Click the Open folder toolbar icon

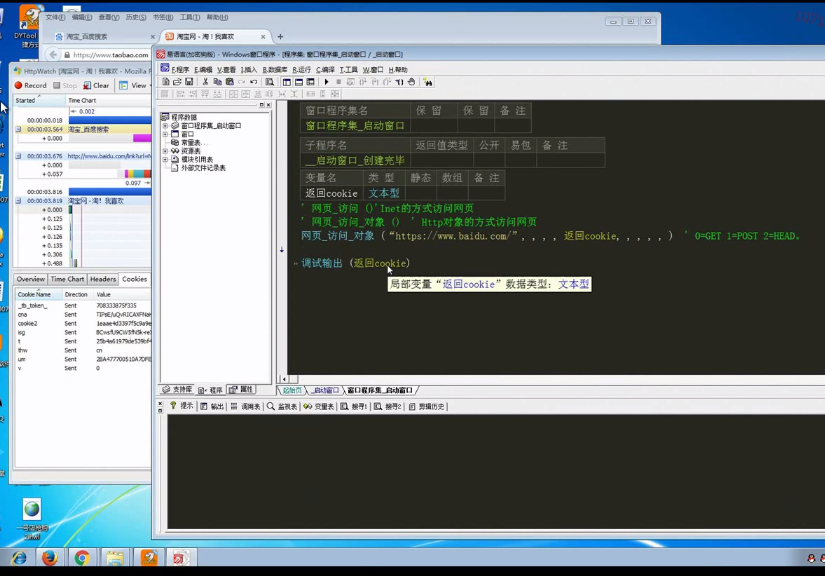177,82
